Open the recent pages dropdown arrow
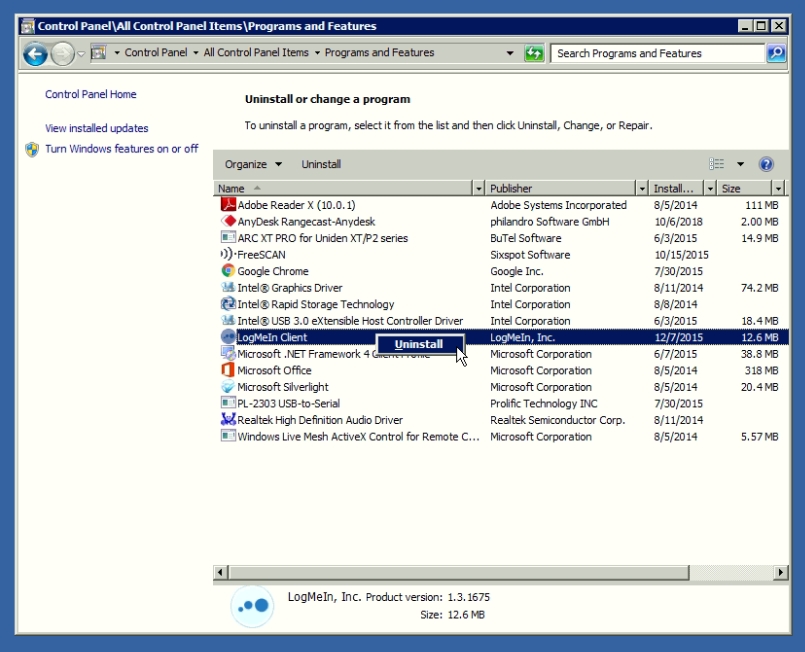 click(x=81, y=53)
